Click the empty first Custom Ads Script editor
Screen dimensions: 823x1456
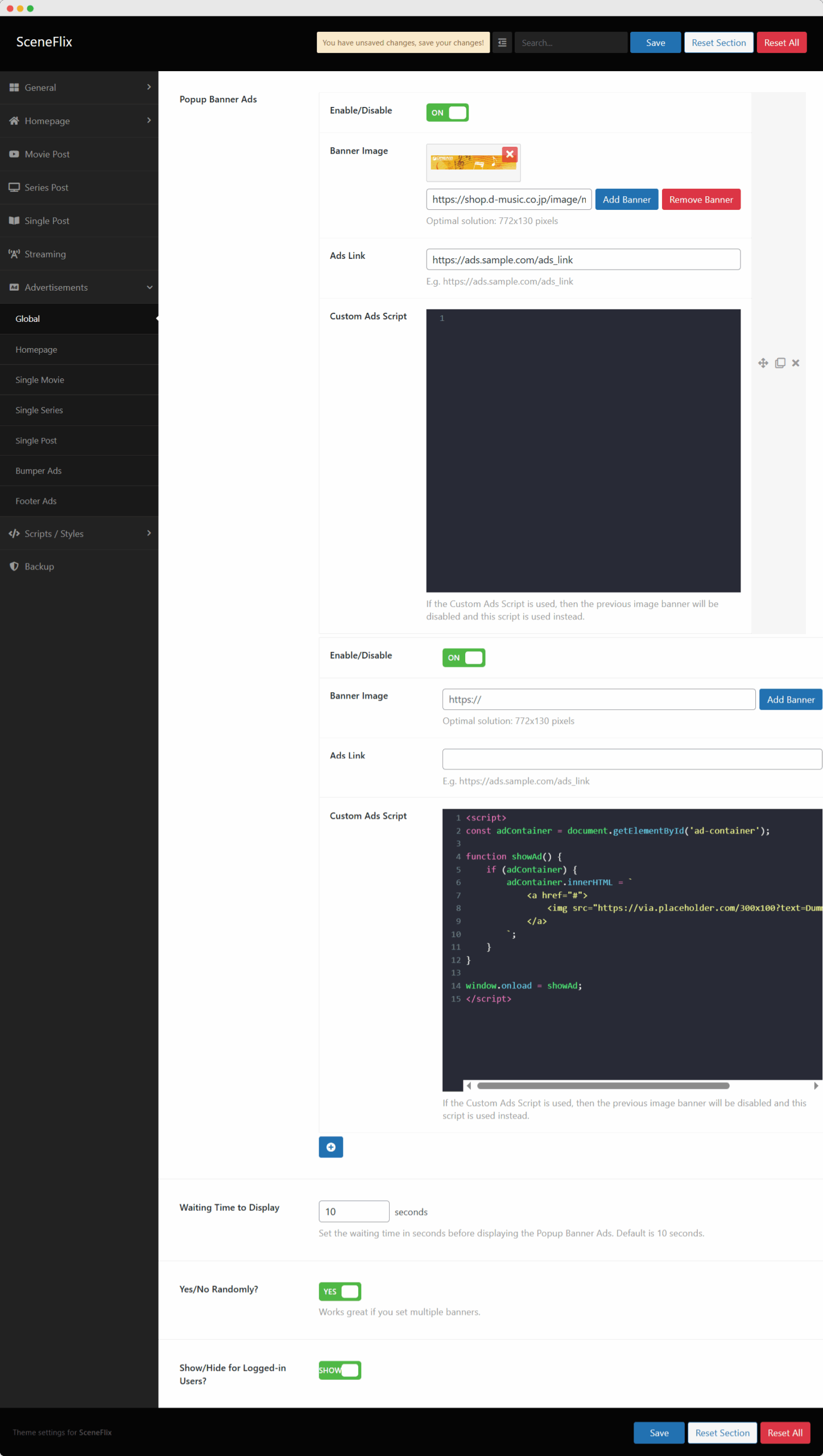[583, 450]
